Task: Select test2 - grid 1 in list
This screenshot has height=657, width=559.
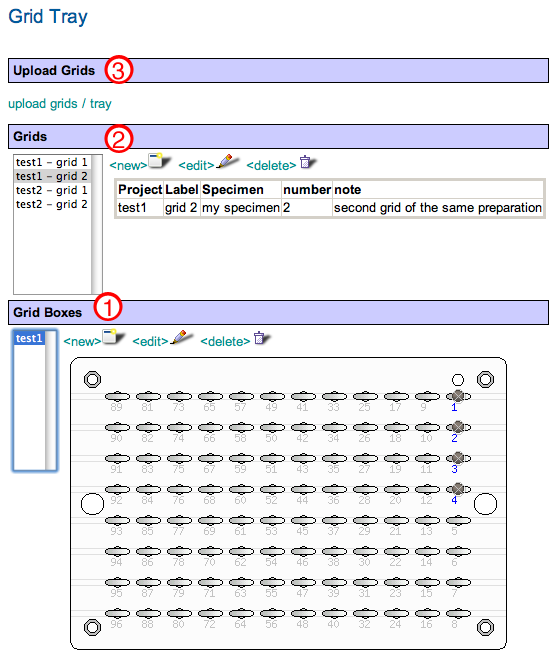Action: pyautogui.click(x=52, y=190)
